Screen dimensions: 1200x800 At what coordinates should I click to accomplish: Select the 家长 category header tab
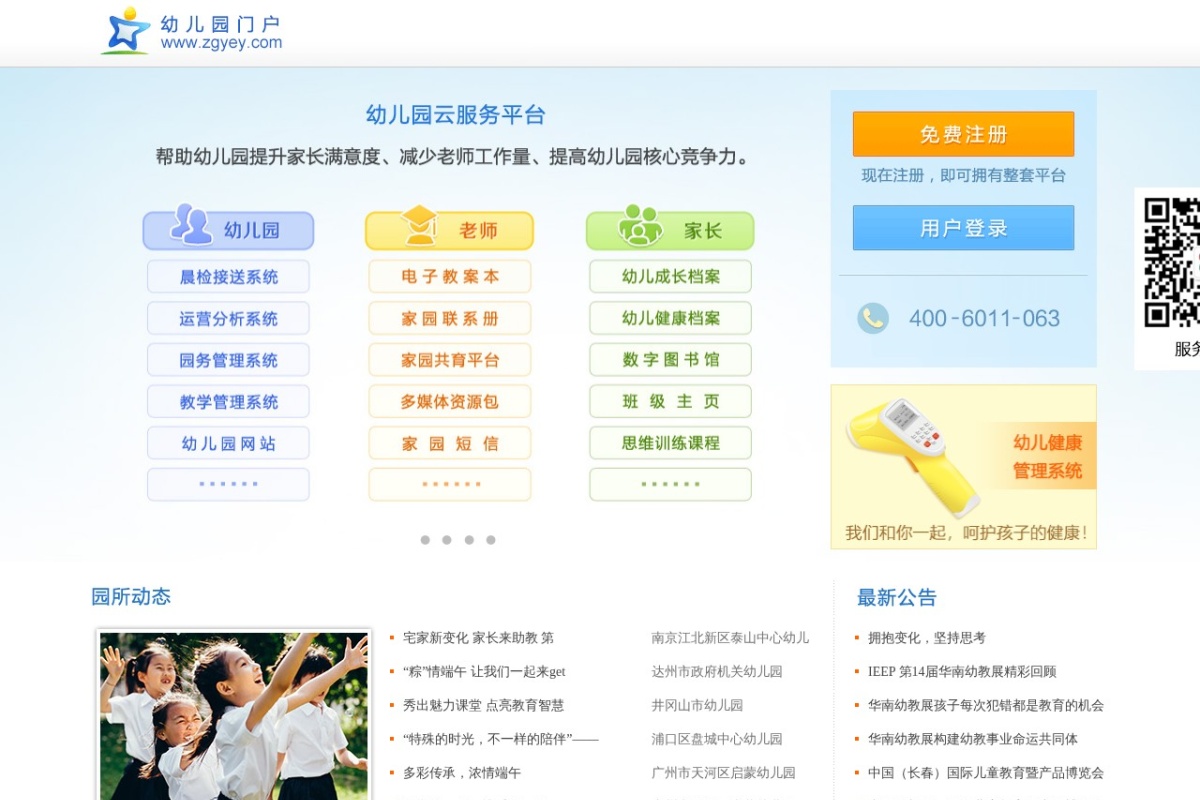(x=670, y=230)
